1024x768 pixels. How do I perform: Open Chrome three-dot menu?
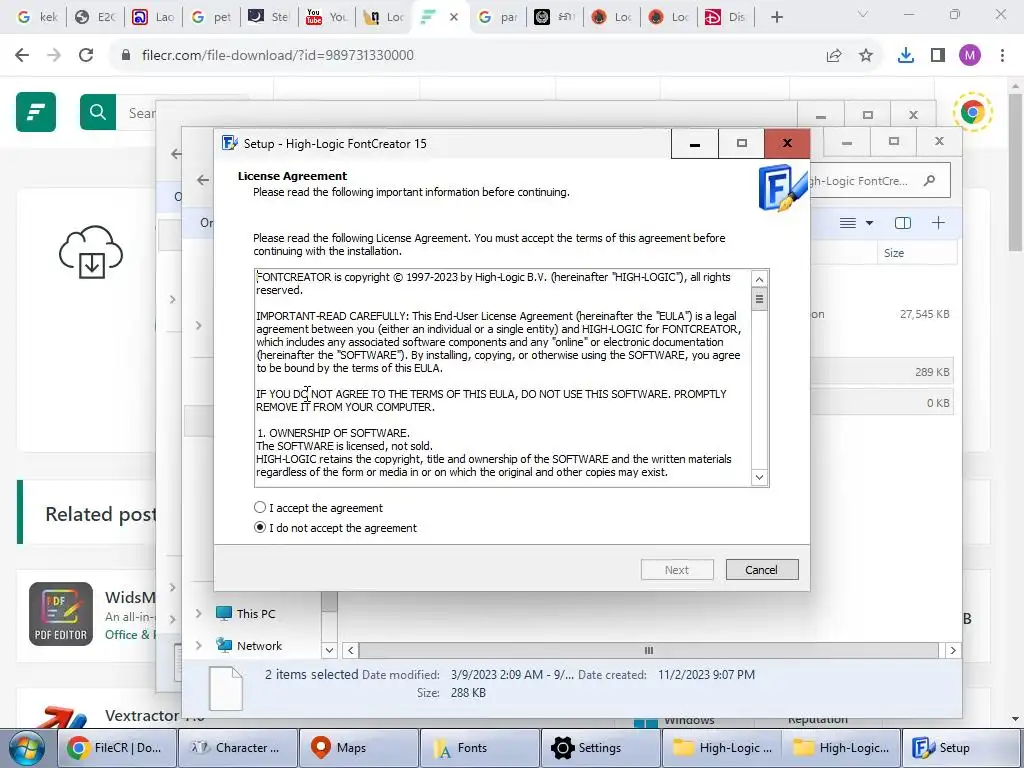click(1002, 56)
